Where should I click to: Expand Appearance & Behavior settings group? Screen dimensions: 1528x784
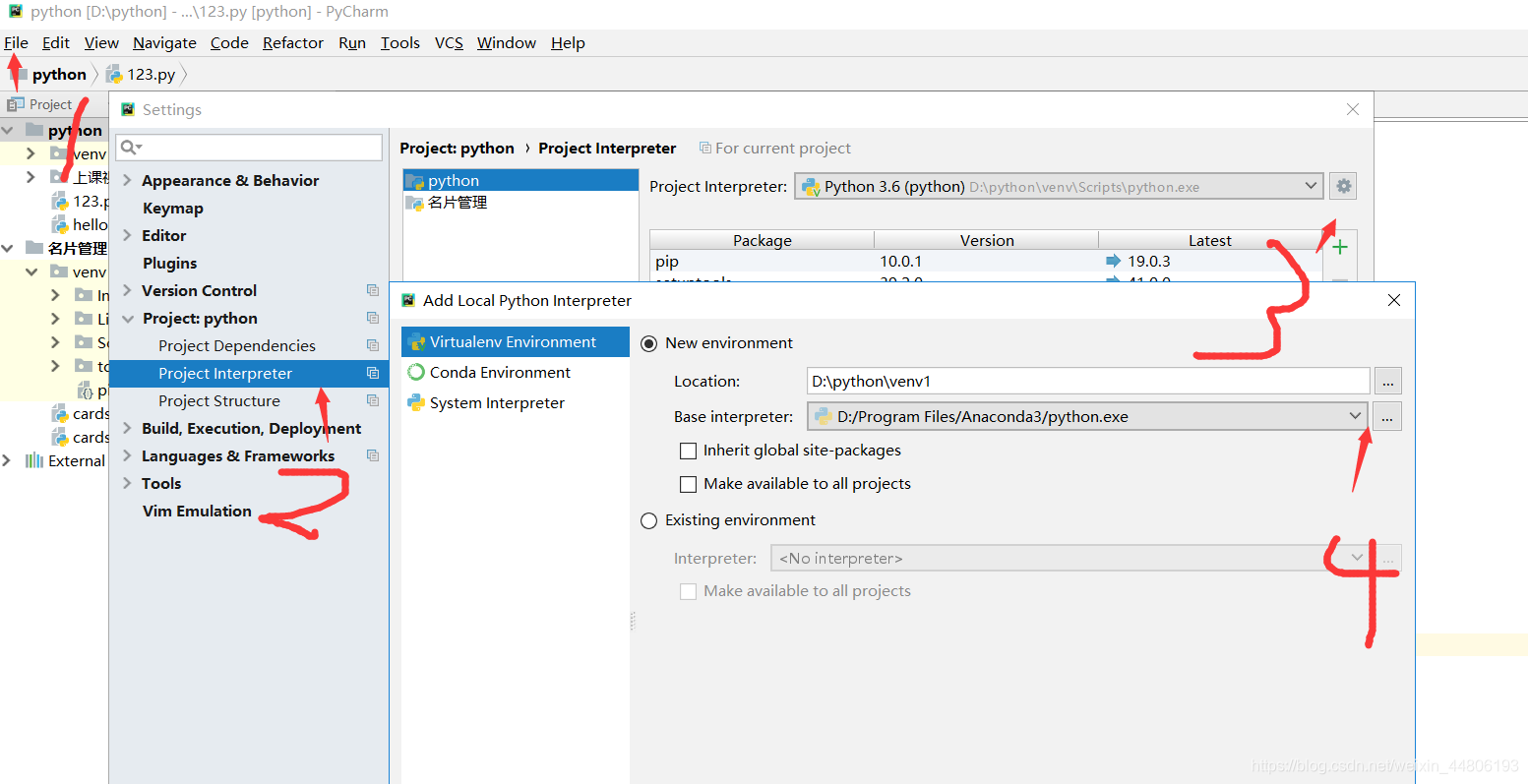click(x=127, y=181)
